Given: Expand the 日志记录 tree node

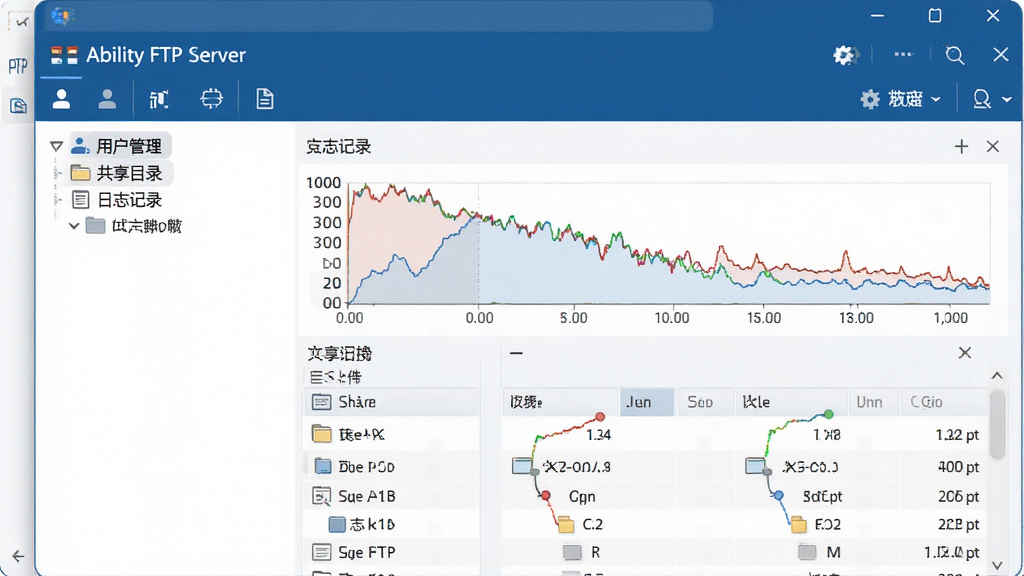Looking at the screenshot, I should 58,200.
